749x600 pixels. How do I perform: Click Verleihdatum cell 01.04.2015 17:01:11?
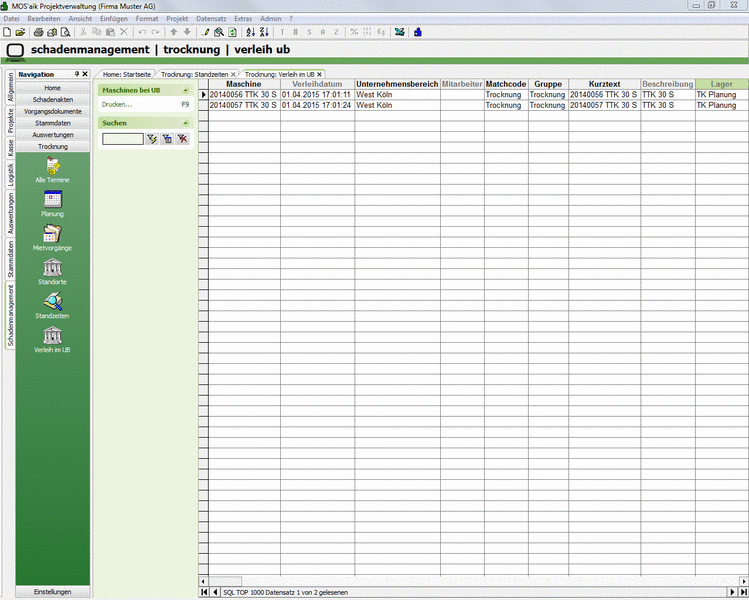pos(317,95)
